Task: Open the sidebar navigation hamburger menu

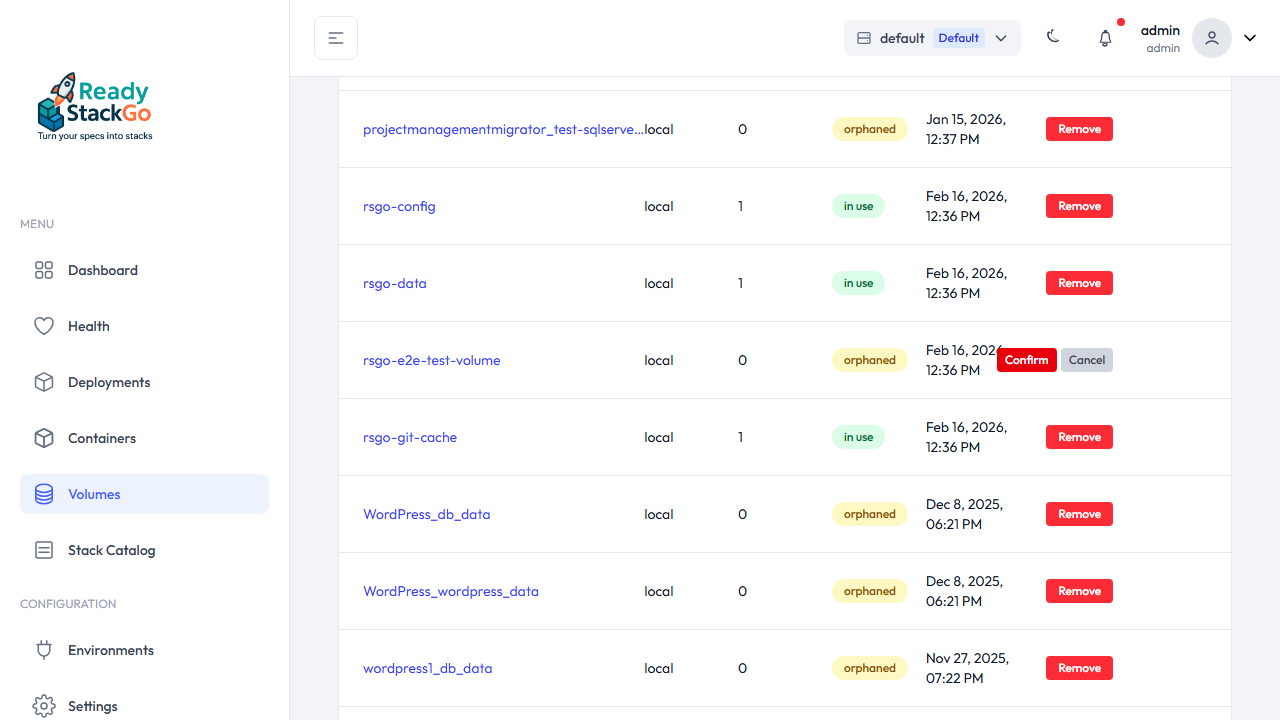Action: click(335, 37)
